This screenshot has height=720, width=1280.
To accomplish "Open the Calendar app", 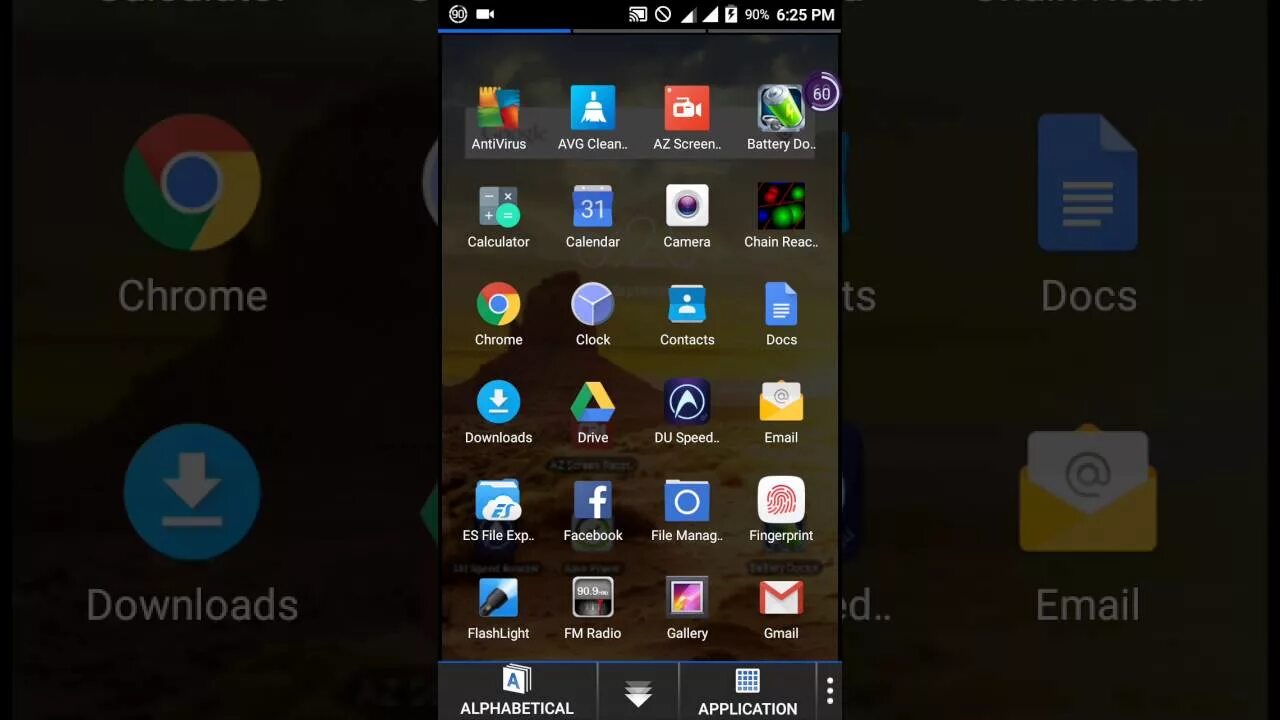I will click(593, 216).
